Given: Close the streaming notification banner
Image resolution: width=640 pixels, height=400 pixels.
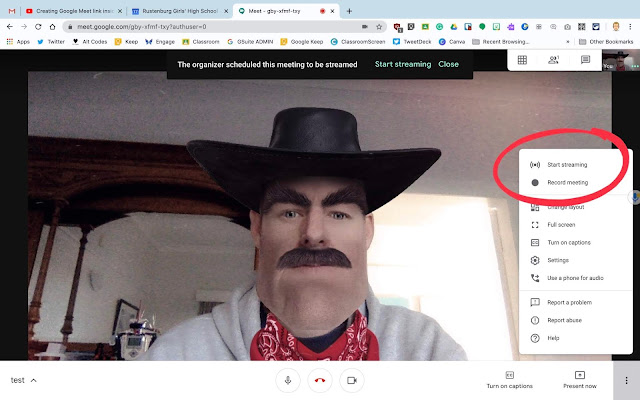Looking at the screenshot, I should [448, 64].
